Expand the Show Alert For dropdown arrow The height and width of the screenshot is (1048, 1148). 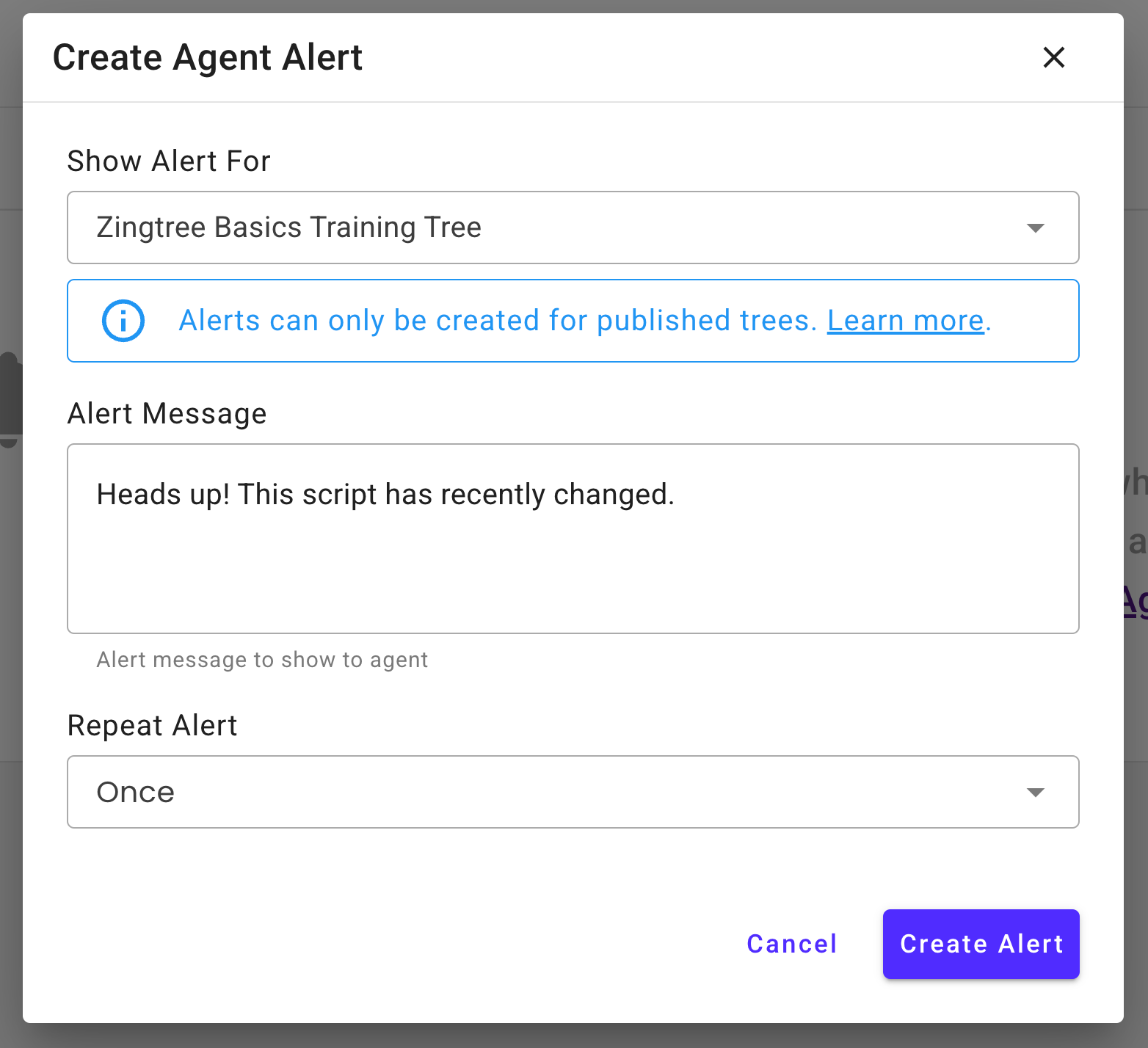pos(1035,228)
